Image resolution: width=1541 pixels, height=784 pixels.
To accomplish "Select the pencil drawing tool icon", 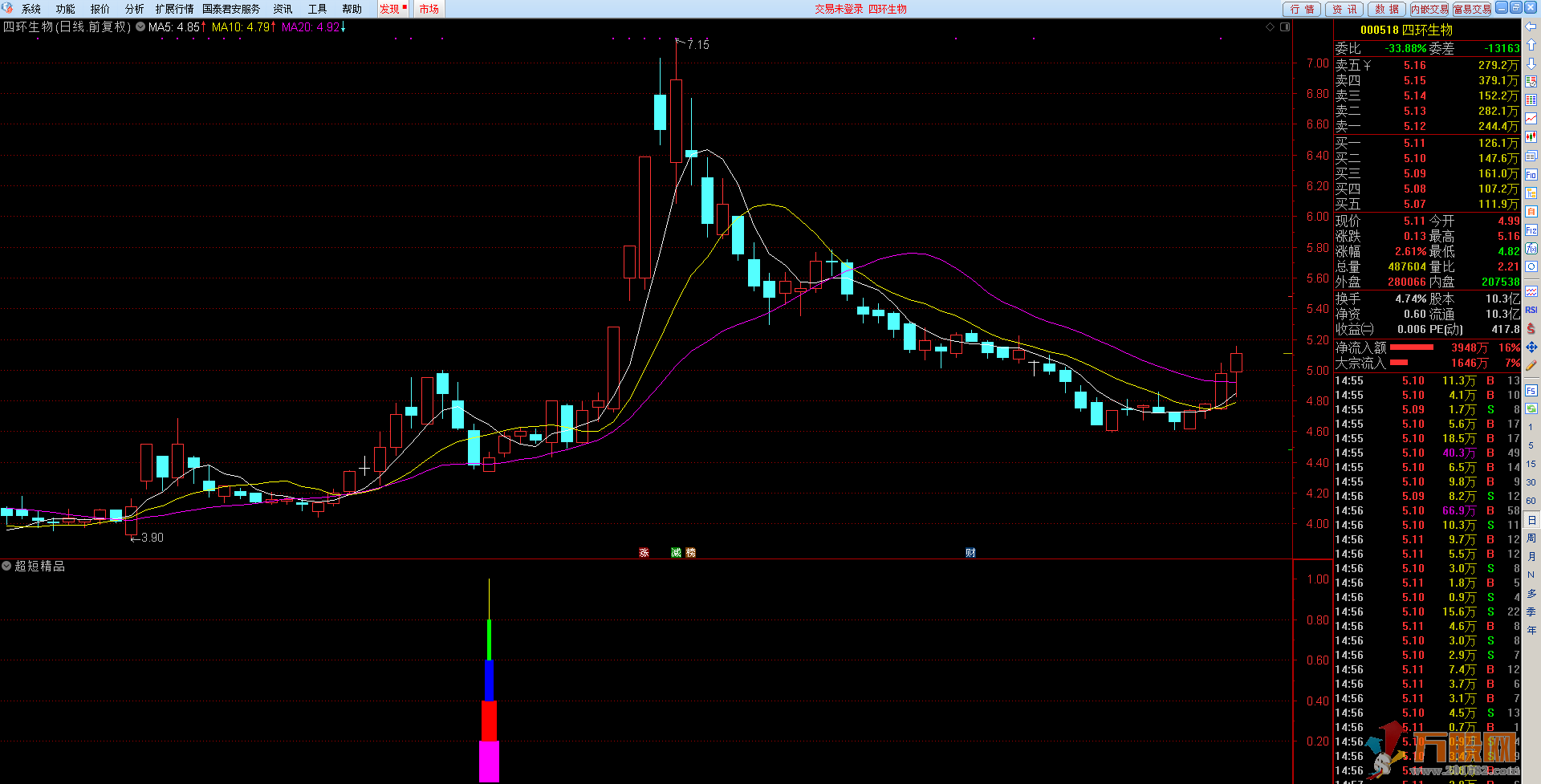I will tap(1531, 365).
